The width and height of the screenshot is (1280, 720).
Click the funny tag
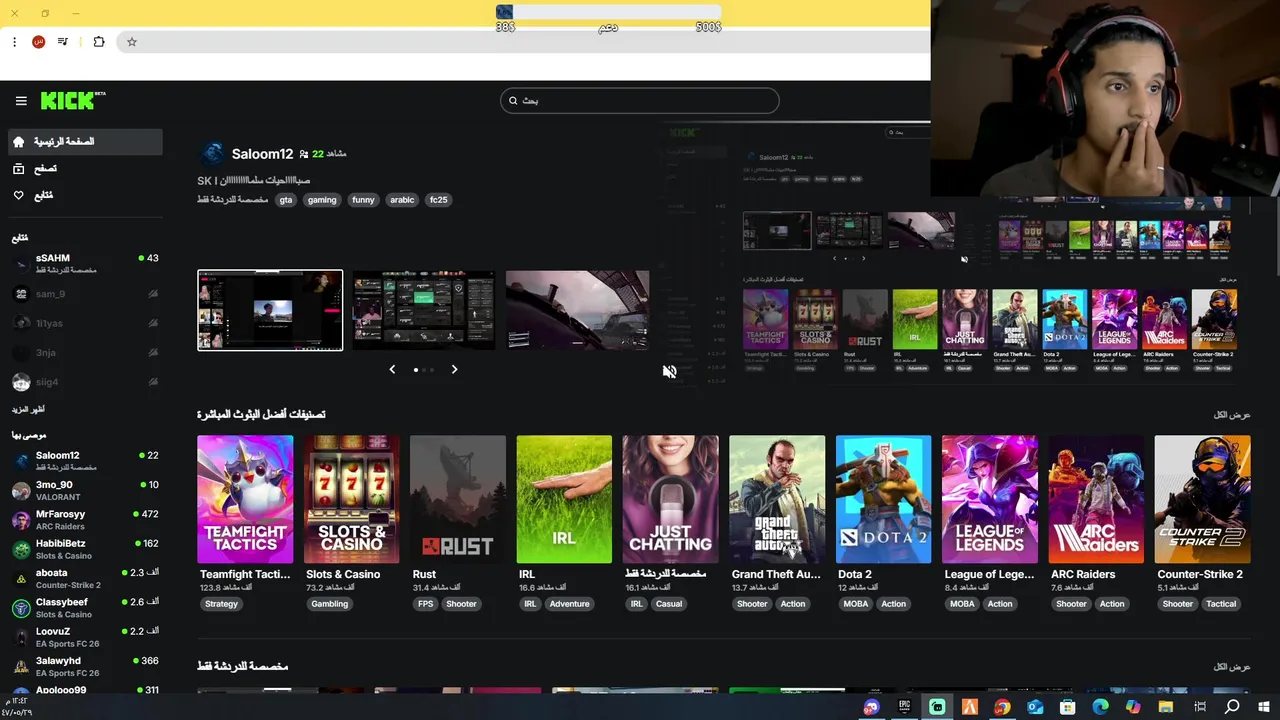click(x=363, y=200)
